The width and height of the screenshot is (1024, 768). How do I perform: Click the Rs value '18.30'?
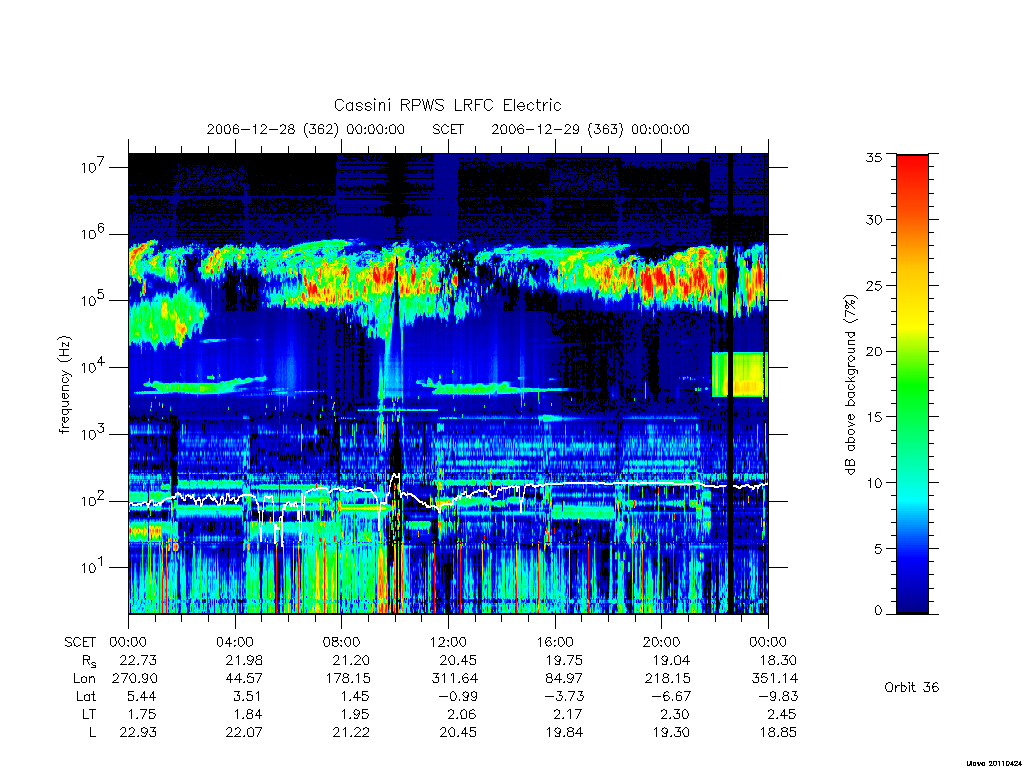click(x=778, y=660)
